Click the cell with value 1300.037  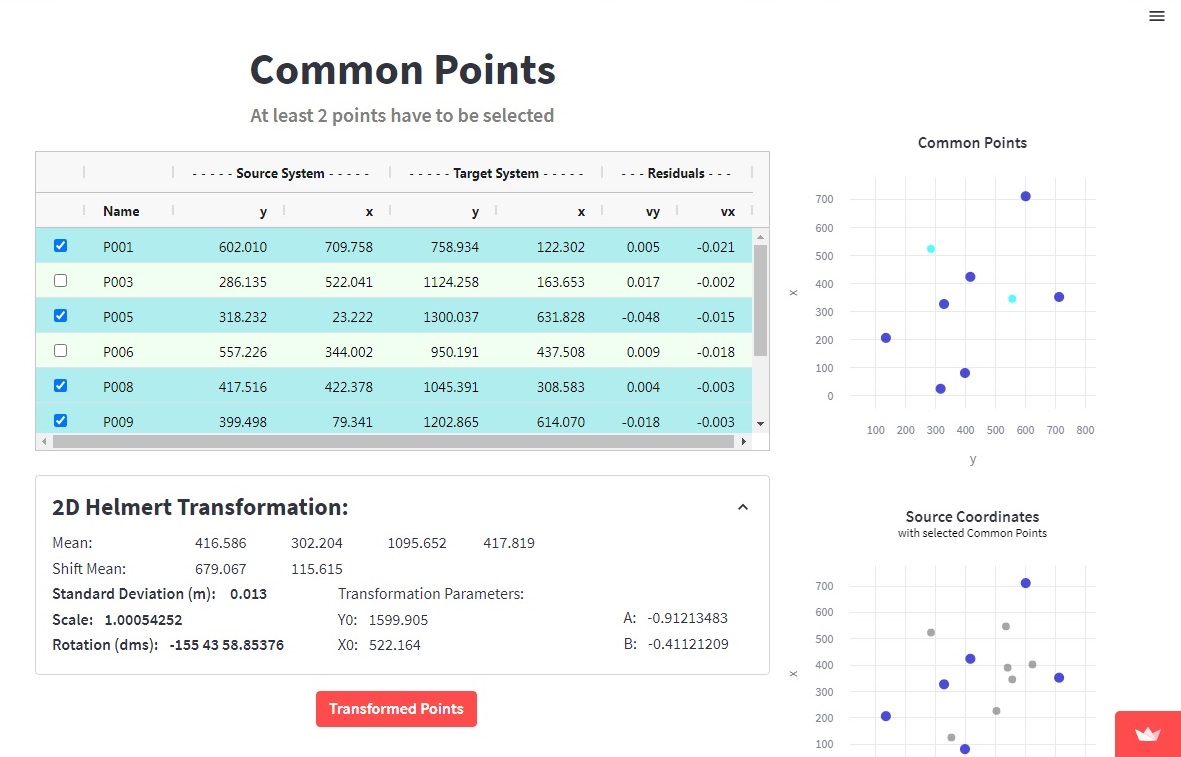pos(451,317)
